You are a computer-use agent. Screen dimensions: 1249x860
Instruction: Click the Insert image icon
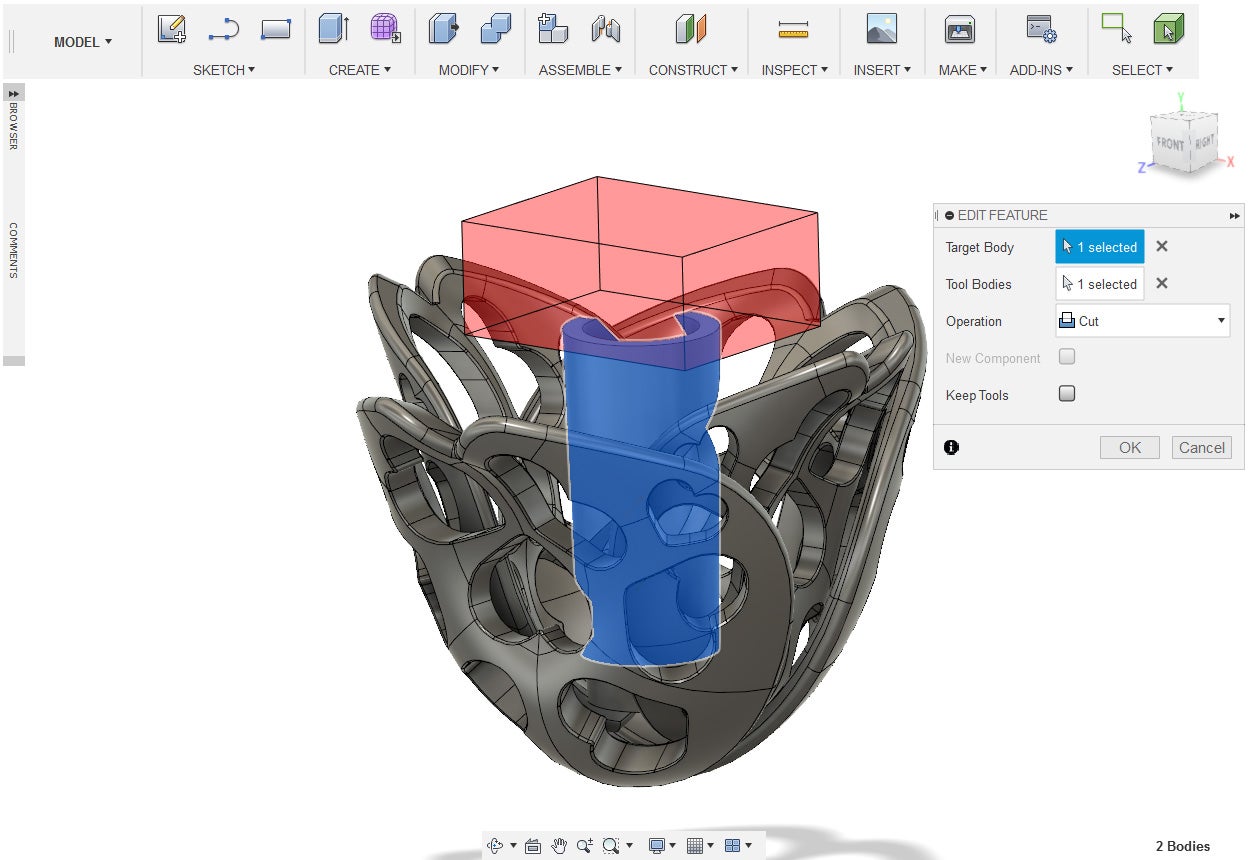pyautogui.click(x=881, y=30)
